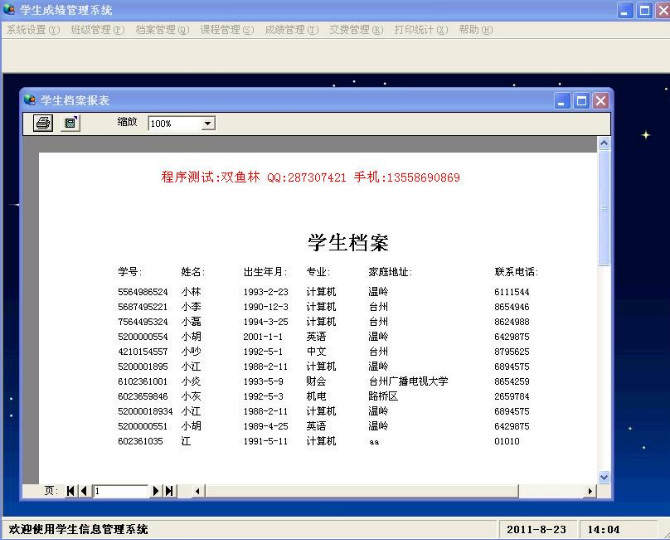Click major 机电
Image resolution: width=670 pixels, height=540 pixels.
[316, 396]
